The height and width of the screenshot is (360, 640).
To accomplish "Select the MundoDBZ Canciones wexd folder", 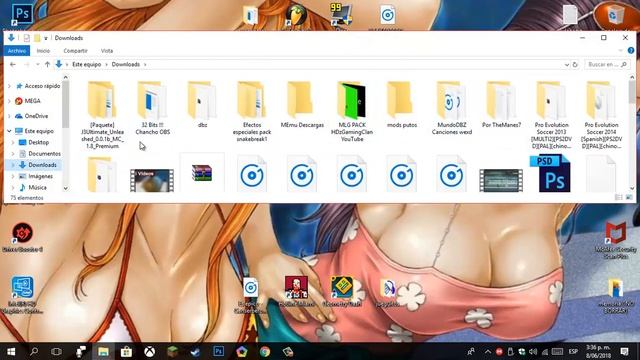I will click(451, 108).
